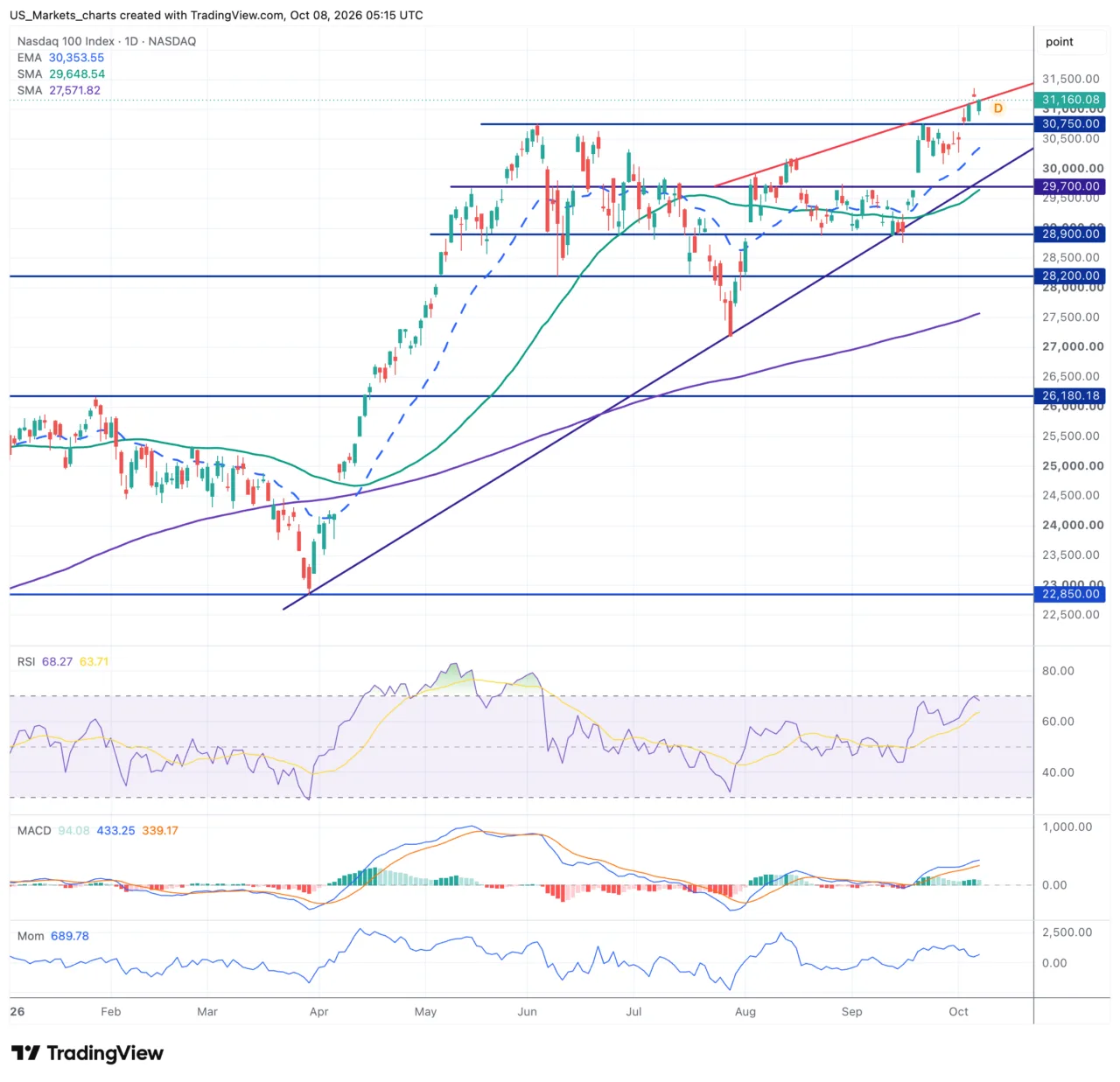
Task: Click the orange D dividend marker
Action: click(997, 108)
